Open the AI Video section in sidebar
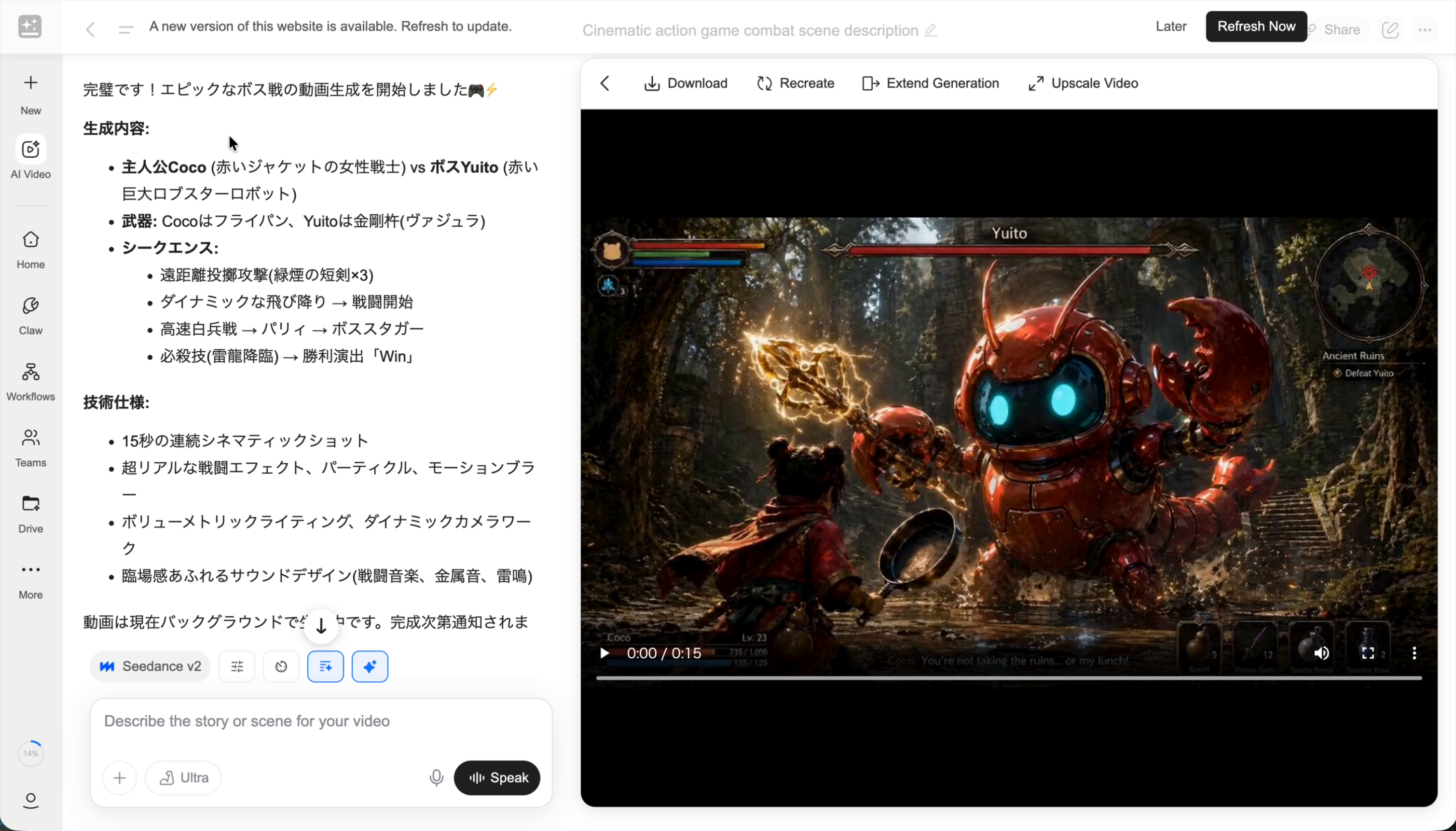 coord(30,156)
